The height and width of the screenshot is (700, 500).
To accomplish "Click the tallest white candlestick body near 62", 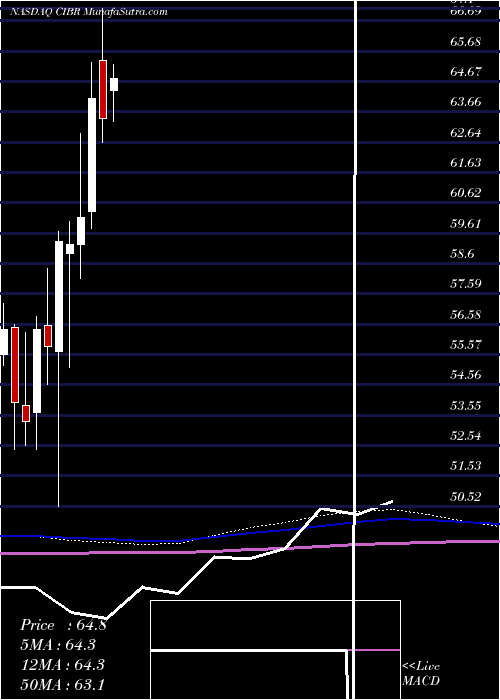I will pos(92,155).
